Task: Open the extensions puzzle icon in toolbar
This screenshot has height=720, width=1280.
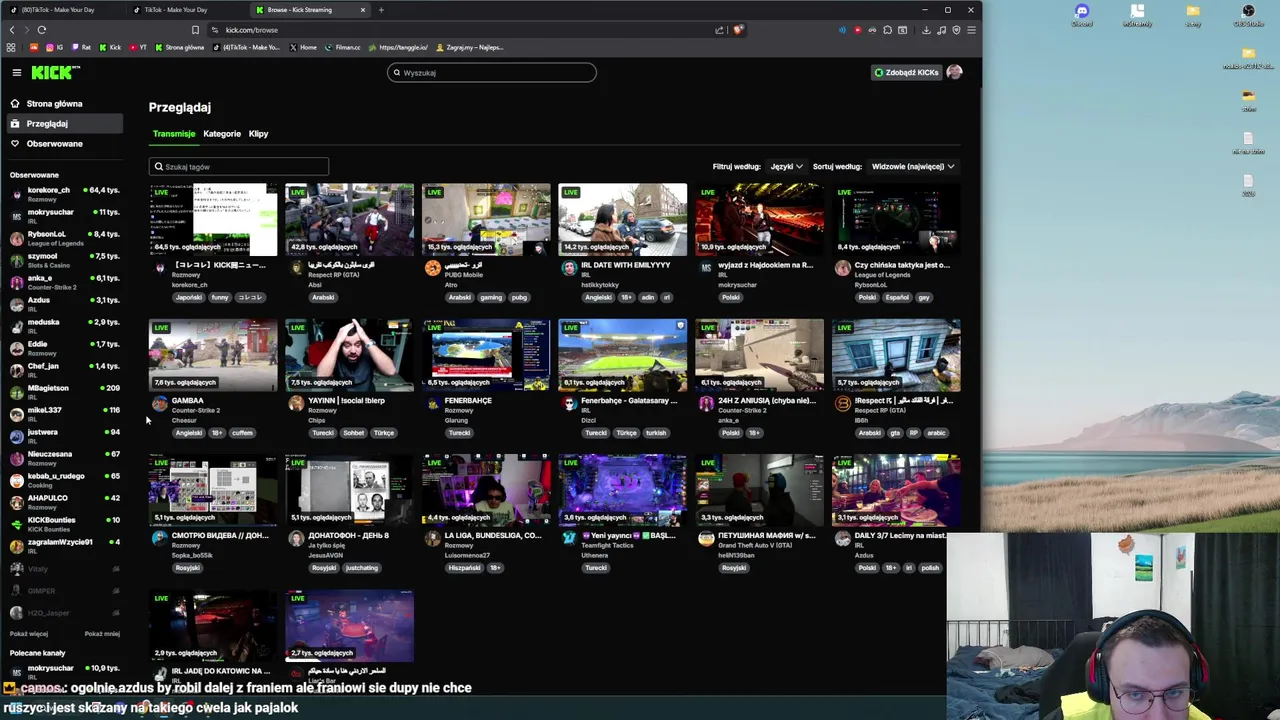Action: coord(887,30)
